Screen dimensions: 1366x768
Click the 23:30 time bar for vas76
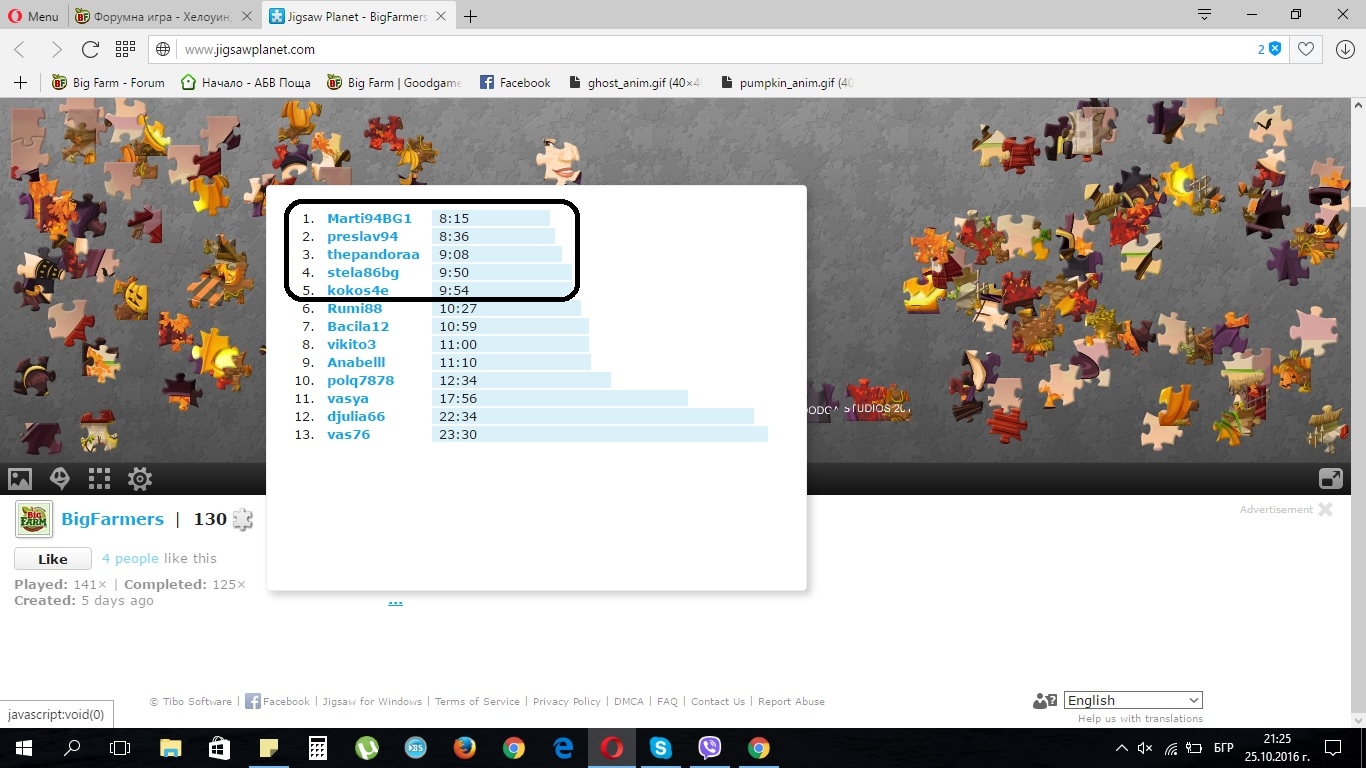point(600,434)
